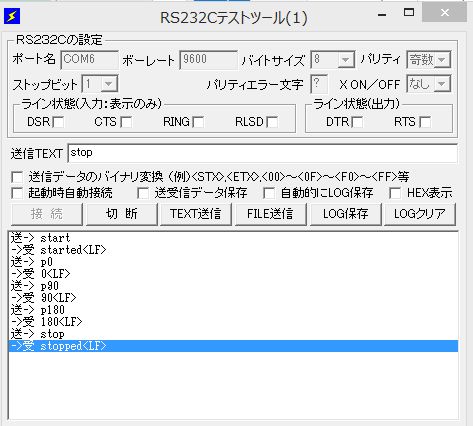
Task: Select log line ->受 started<LF>
Action: (x=233, y=250)
